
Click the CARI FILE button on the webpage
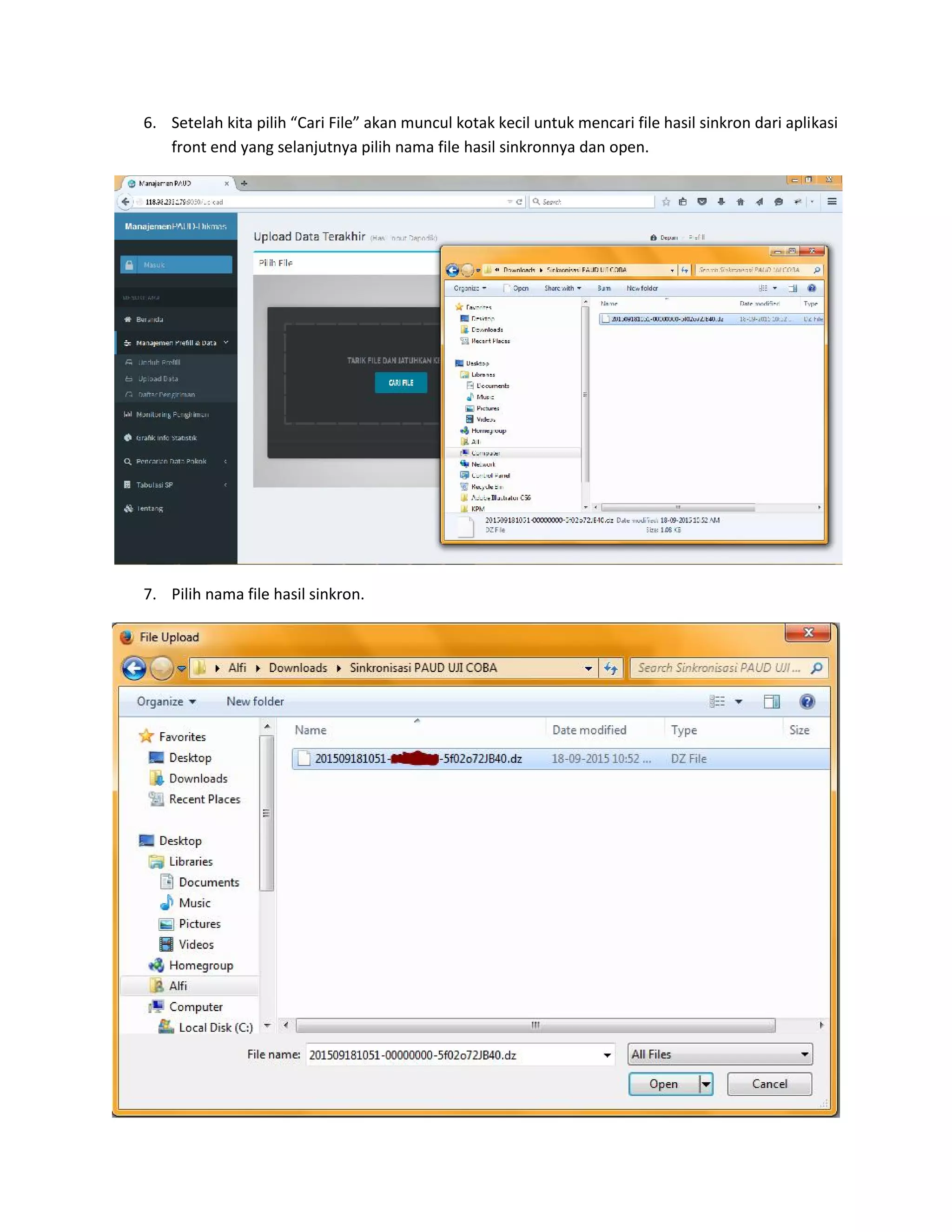click(401, 383)
